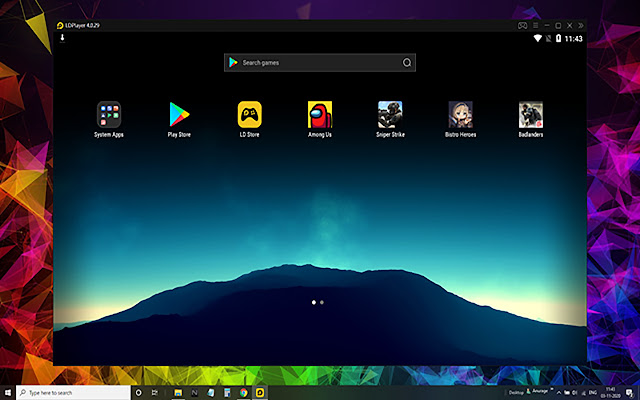
Task: Click the Windows taskbar search box
Action: coord(70,392)
